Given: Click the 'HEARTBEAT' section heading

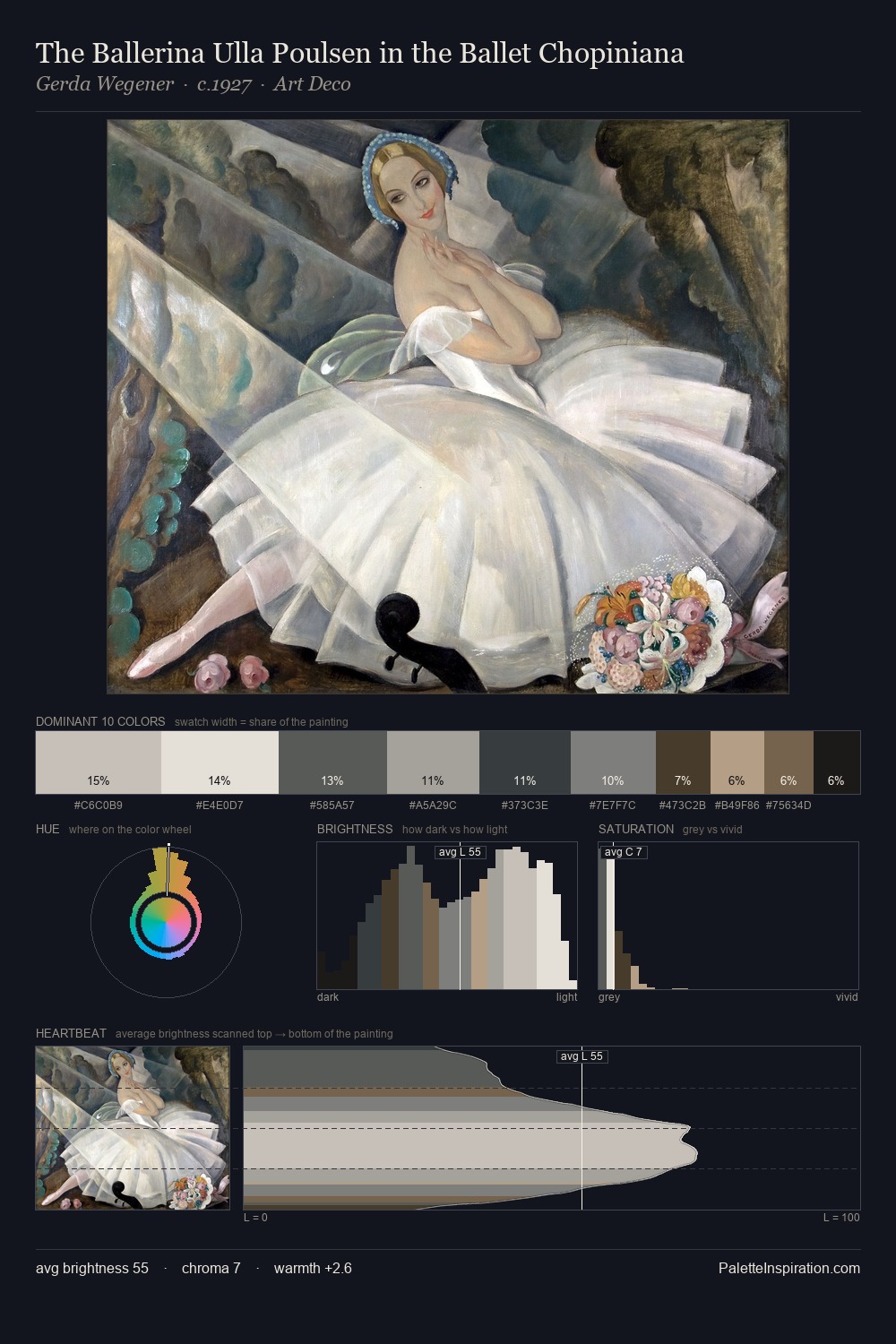Looking at the screenshot, I should click(71, 1033).
